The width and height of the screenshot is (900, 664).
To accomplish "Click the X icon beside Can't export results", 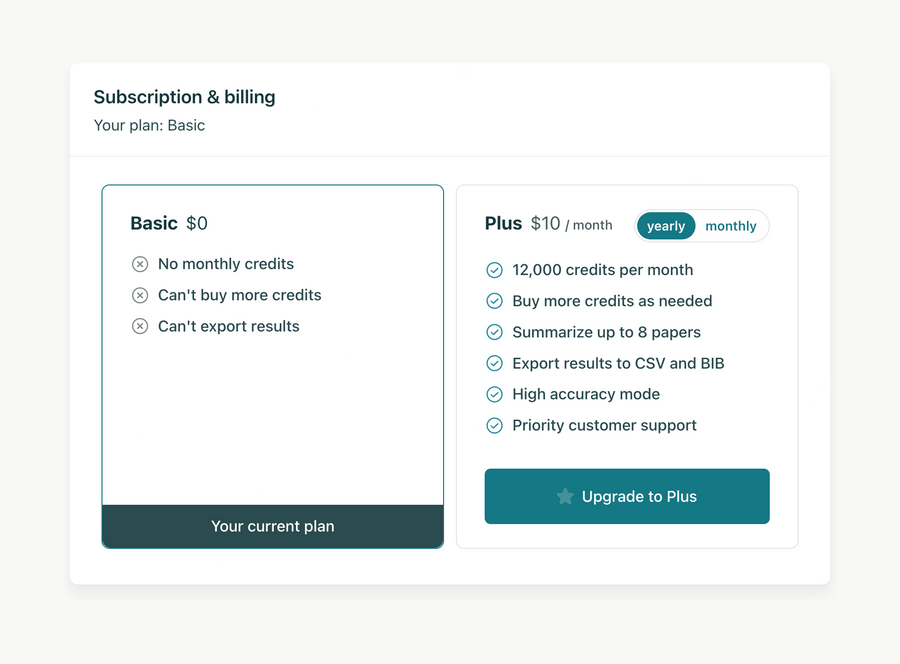I will [x=140, y=326].
